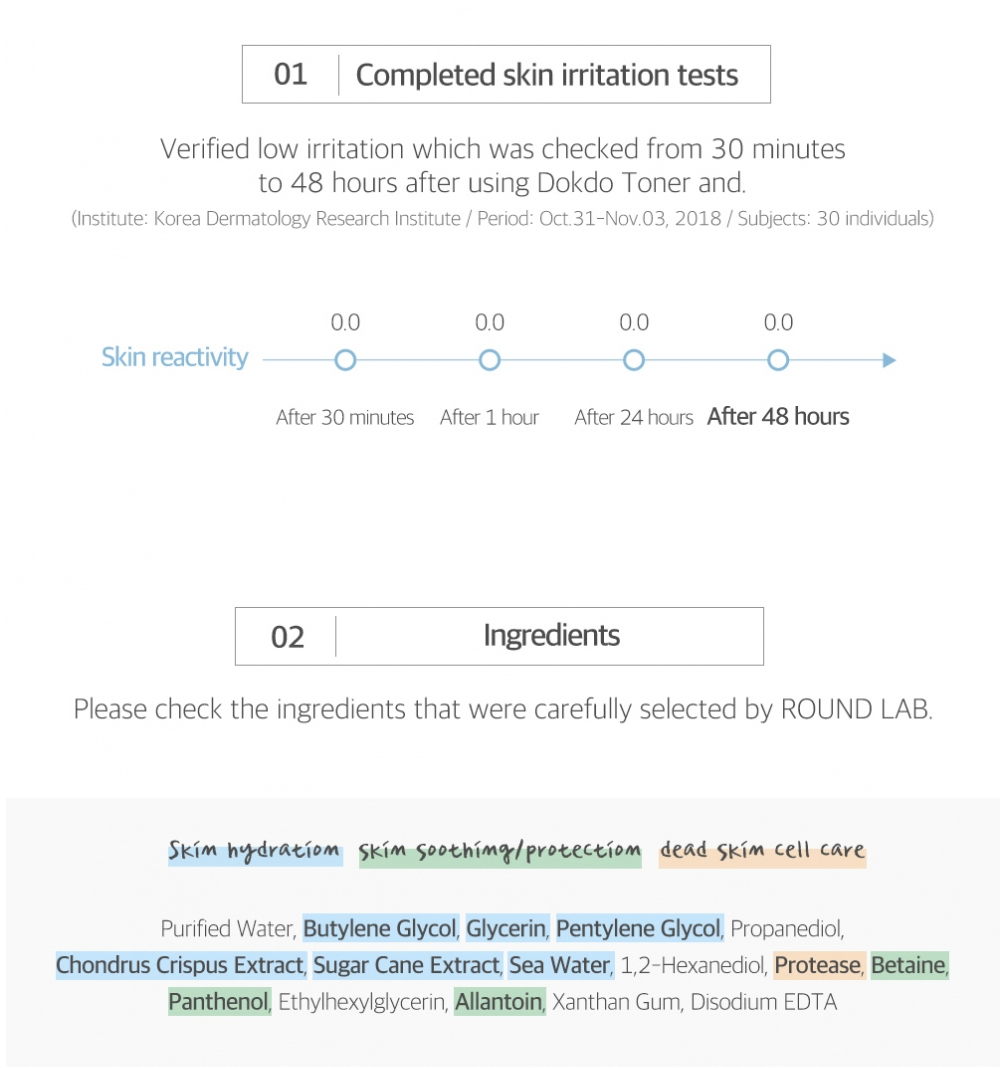The image size is (1000, 1068).
Task: Click the blue Skin hydration legend label
Action: [254, 851]
